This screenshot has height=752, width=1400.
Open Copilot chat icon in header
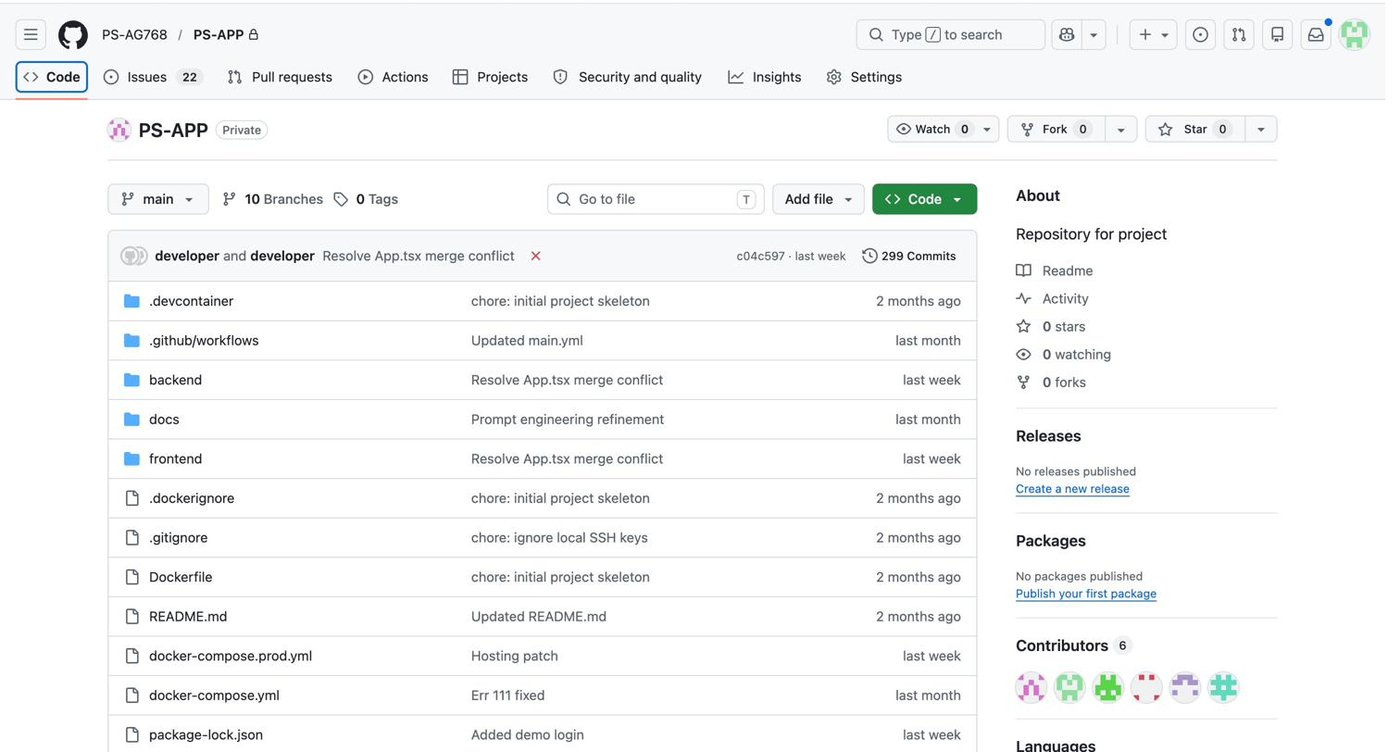point(1066,35)
